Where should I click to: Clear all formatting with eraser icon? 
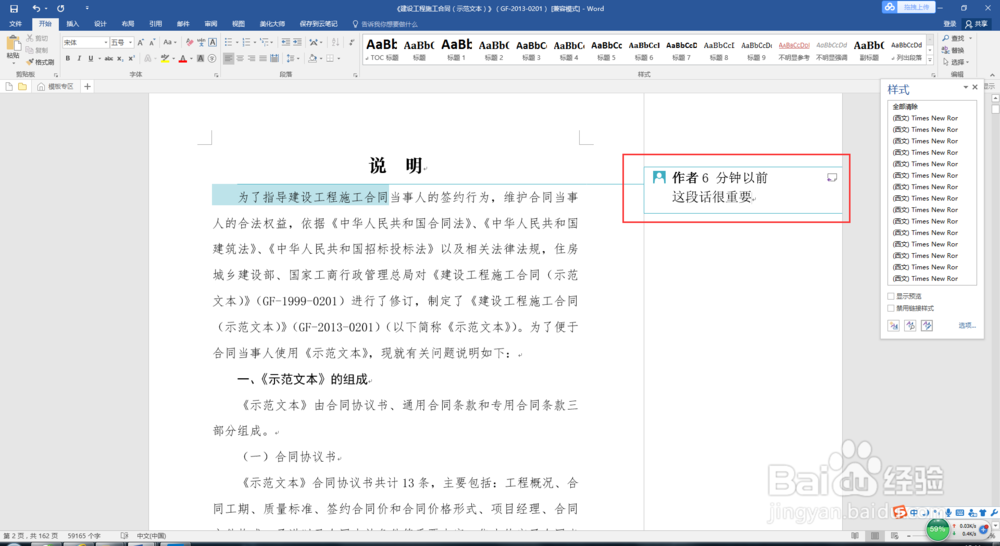pyautogui.click(x=189, y=42)
